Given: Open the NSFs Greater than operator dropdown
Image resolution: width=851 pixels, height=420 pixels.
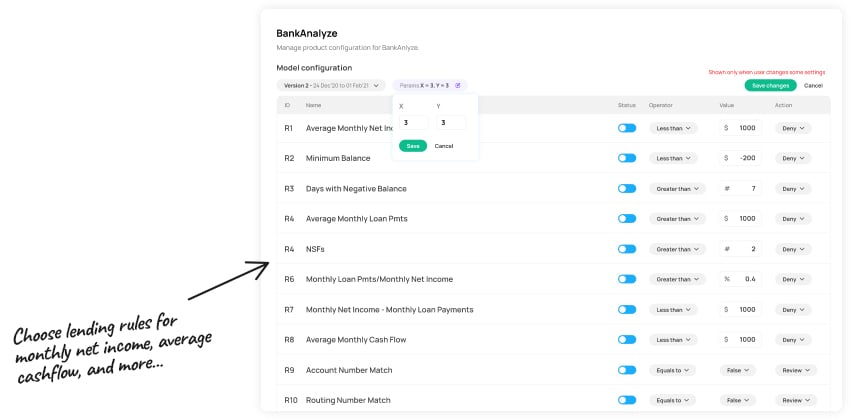Looking at the screenshot, I should 677,249.
